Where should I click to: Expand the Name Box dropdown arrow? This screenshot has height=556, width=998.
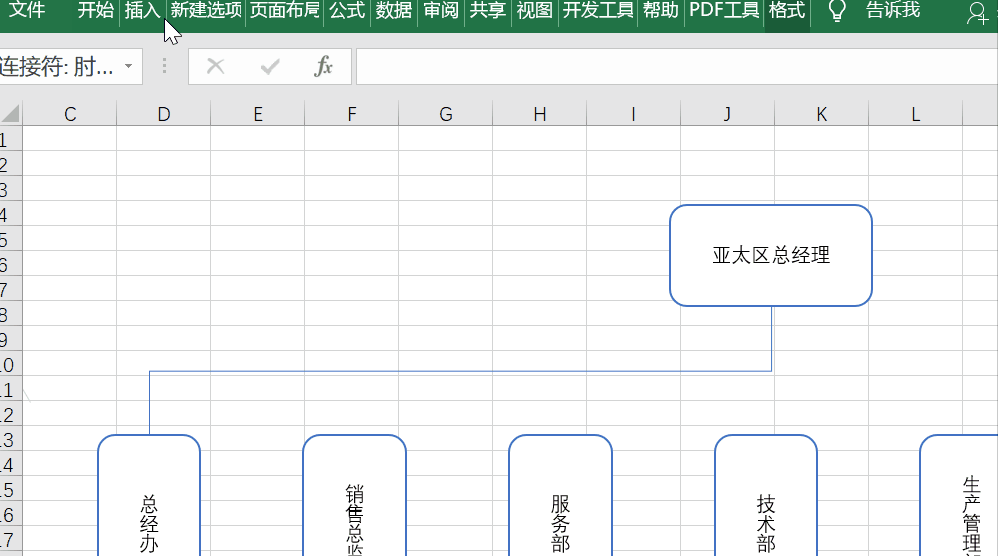click(129, 66)
